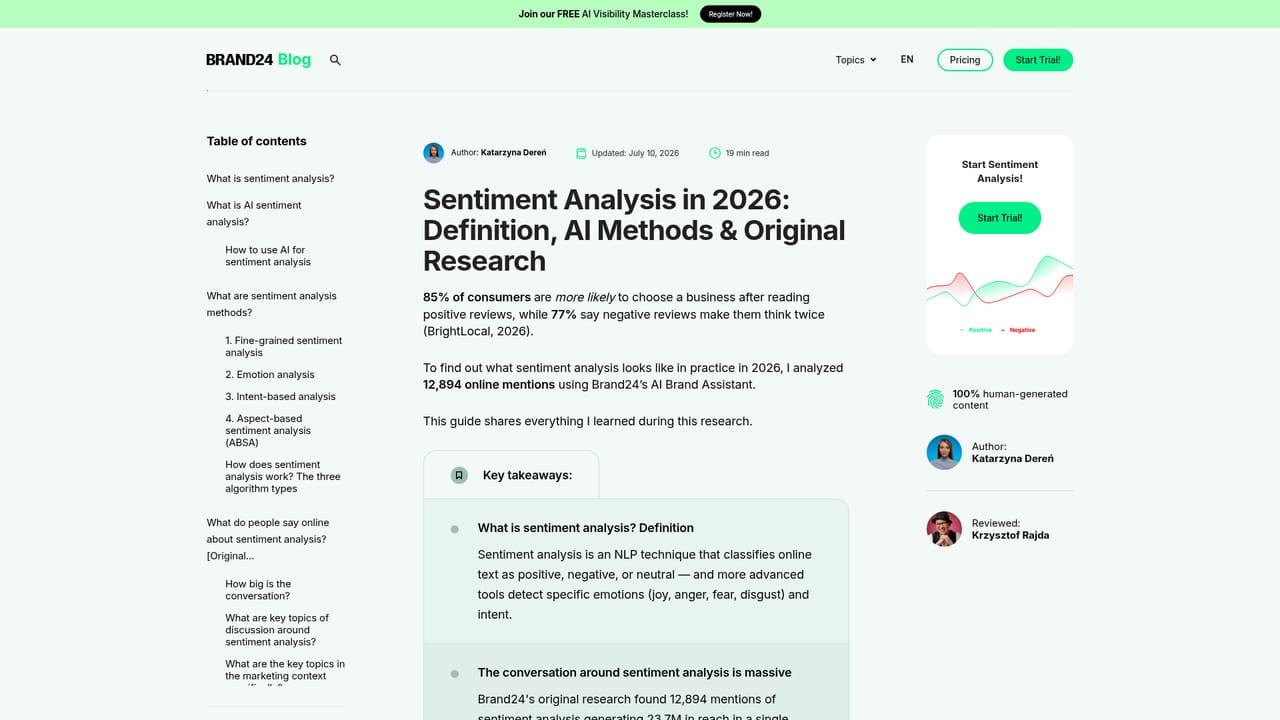
Task: Click the 19 min read text
Action: tap(747, 153)
